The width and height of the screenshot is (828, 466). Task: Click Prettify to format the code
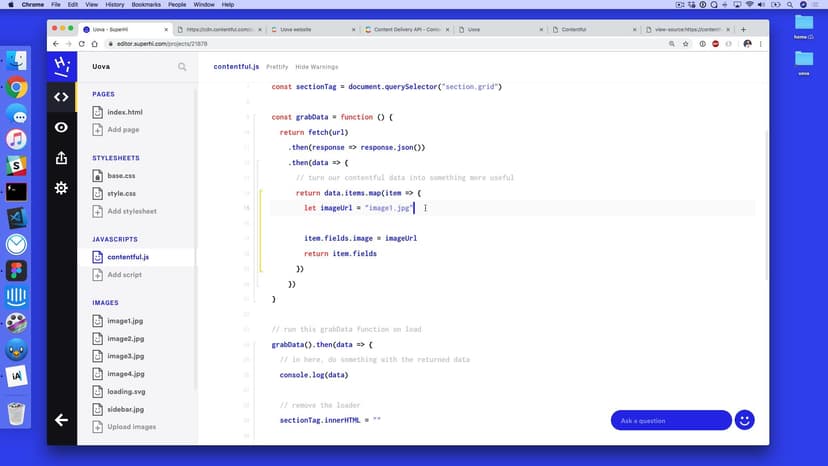coord(277,67)
